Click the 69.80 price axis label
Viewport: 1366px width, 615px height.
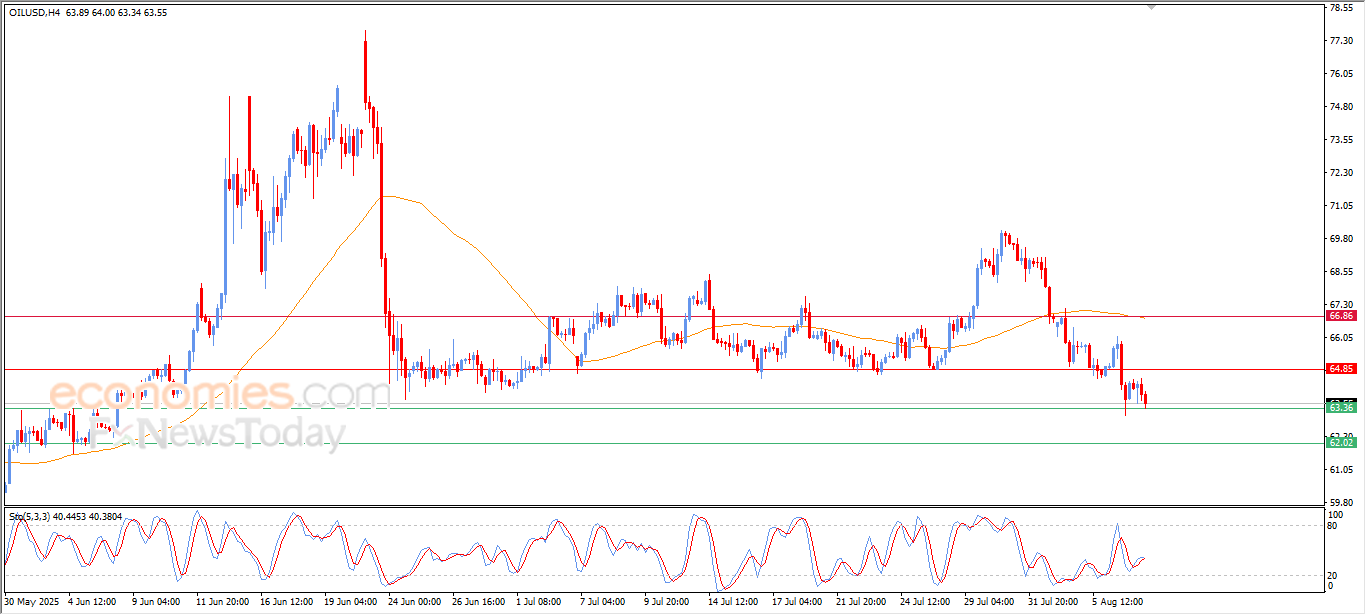[1340, 239]
